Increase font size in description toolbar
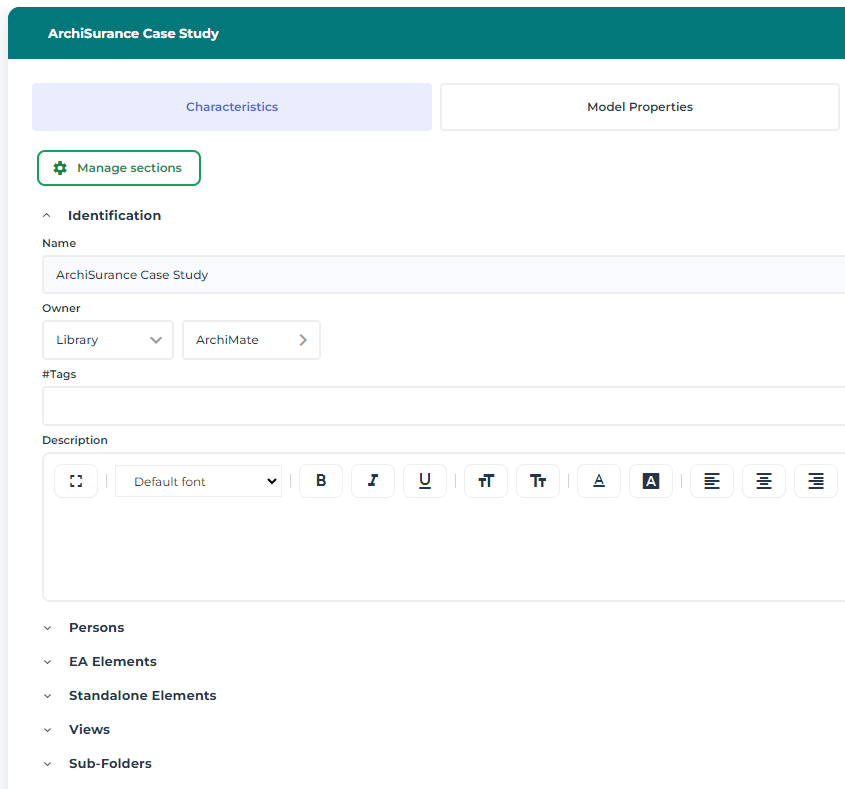 coord(486,481)
